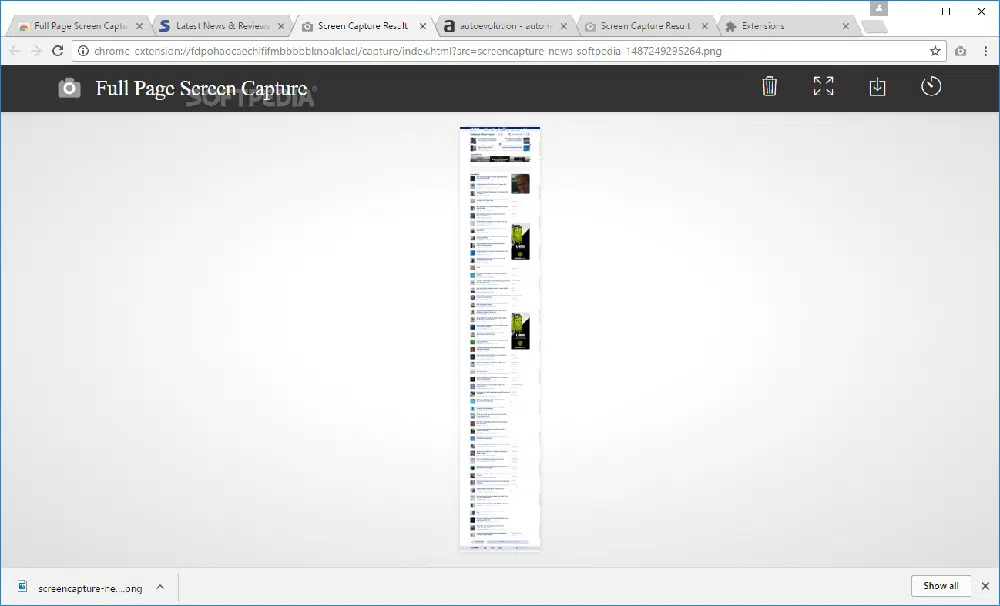1000x606 pixels.
Task: Switch to the autoevolution tab
Action: pyautogui.click(x=498, y=26)
